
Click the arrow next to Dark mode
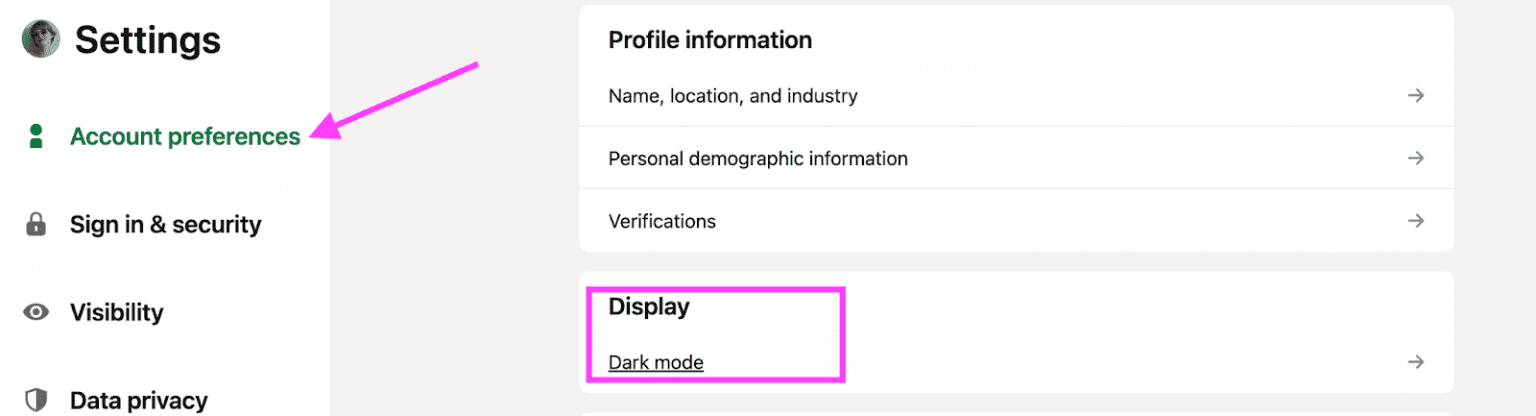pyautogui.click(x=1415, y=362)
